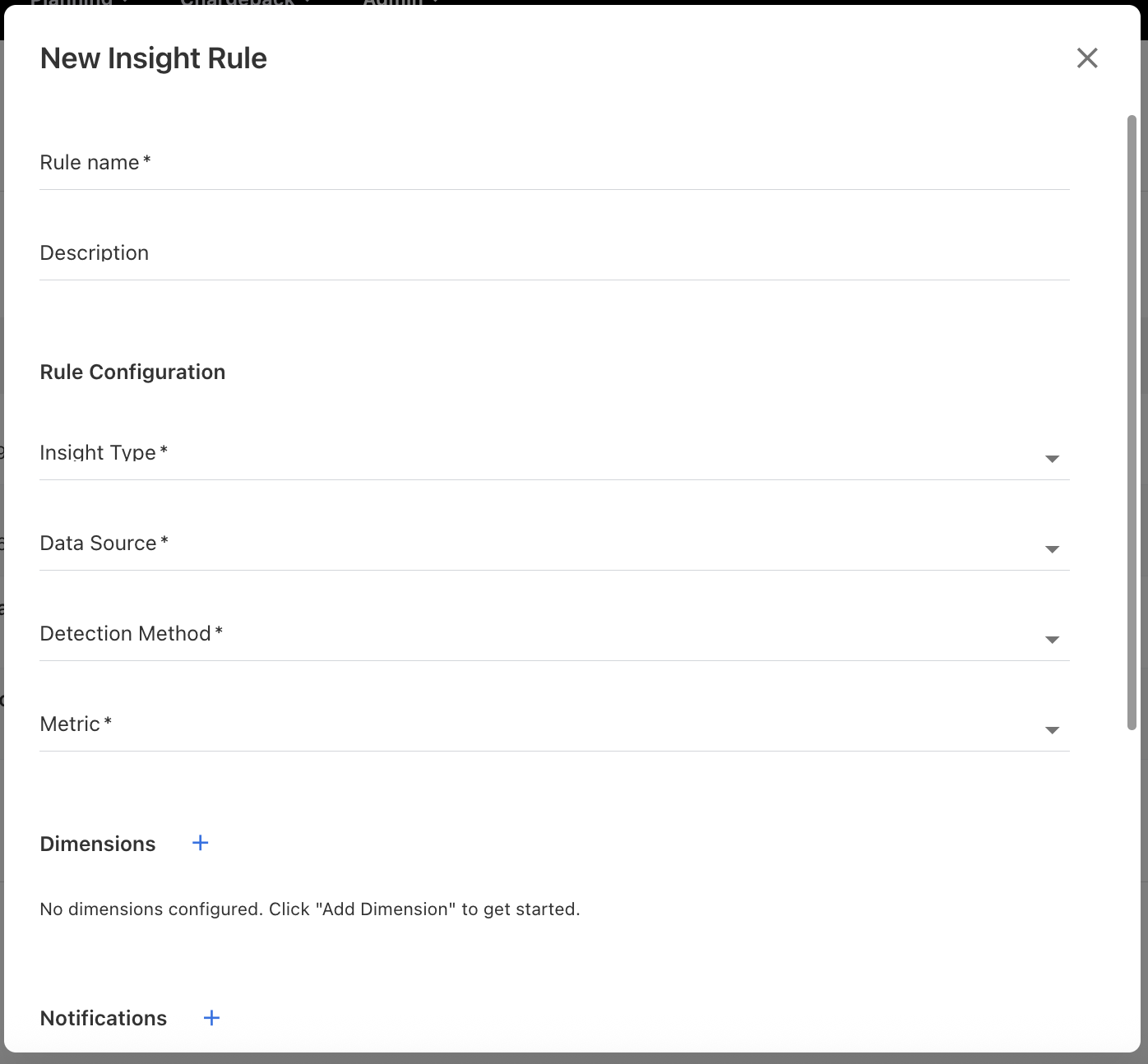This screenshot has width=1148, height=1064.
Task: Click into the Description text field
Action: pos(553,254)
